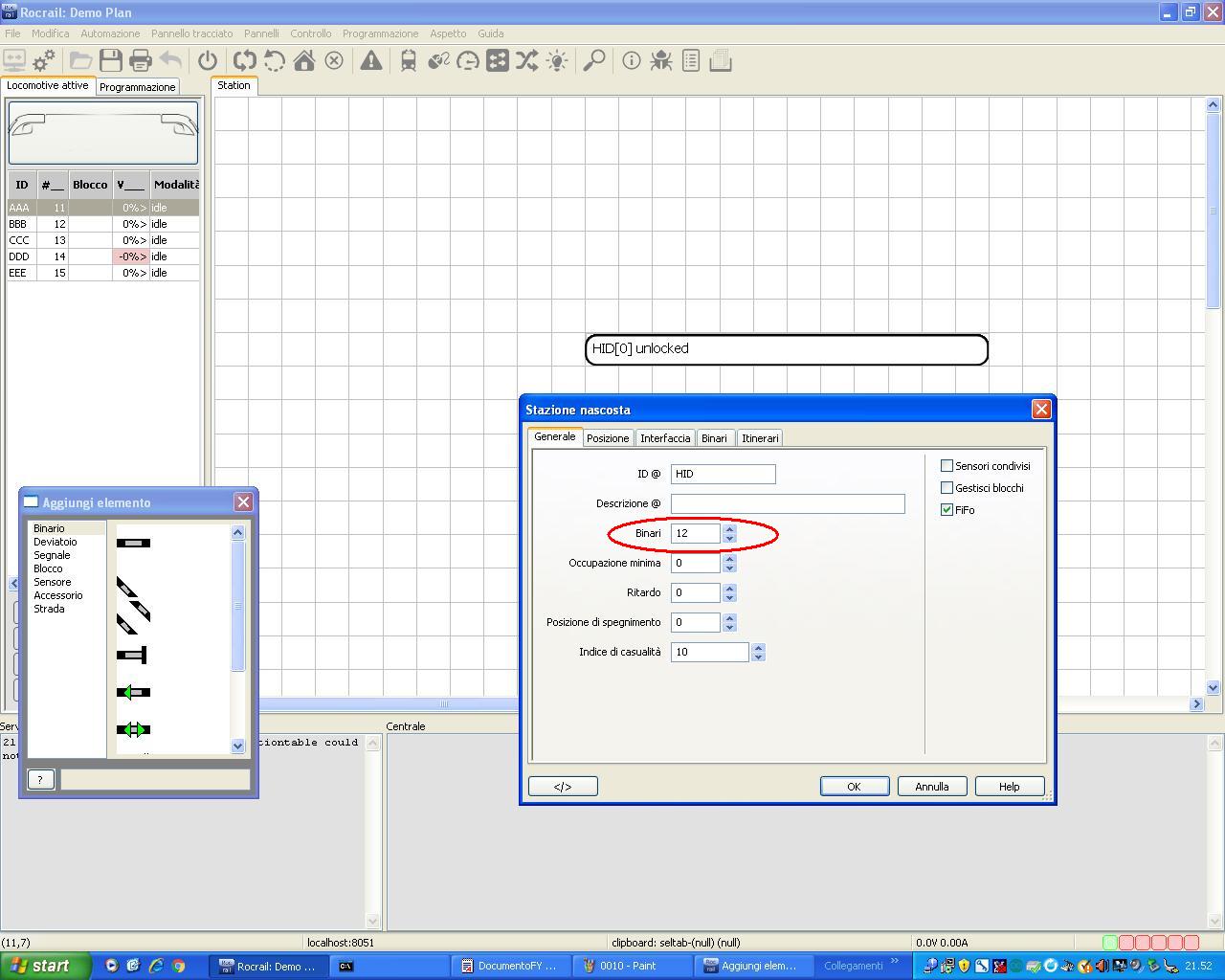
Task: Click the </> XML button
Action: [563, 787]
